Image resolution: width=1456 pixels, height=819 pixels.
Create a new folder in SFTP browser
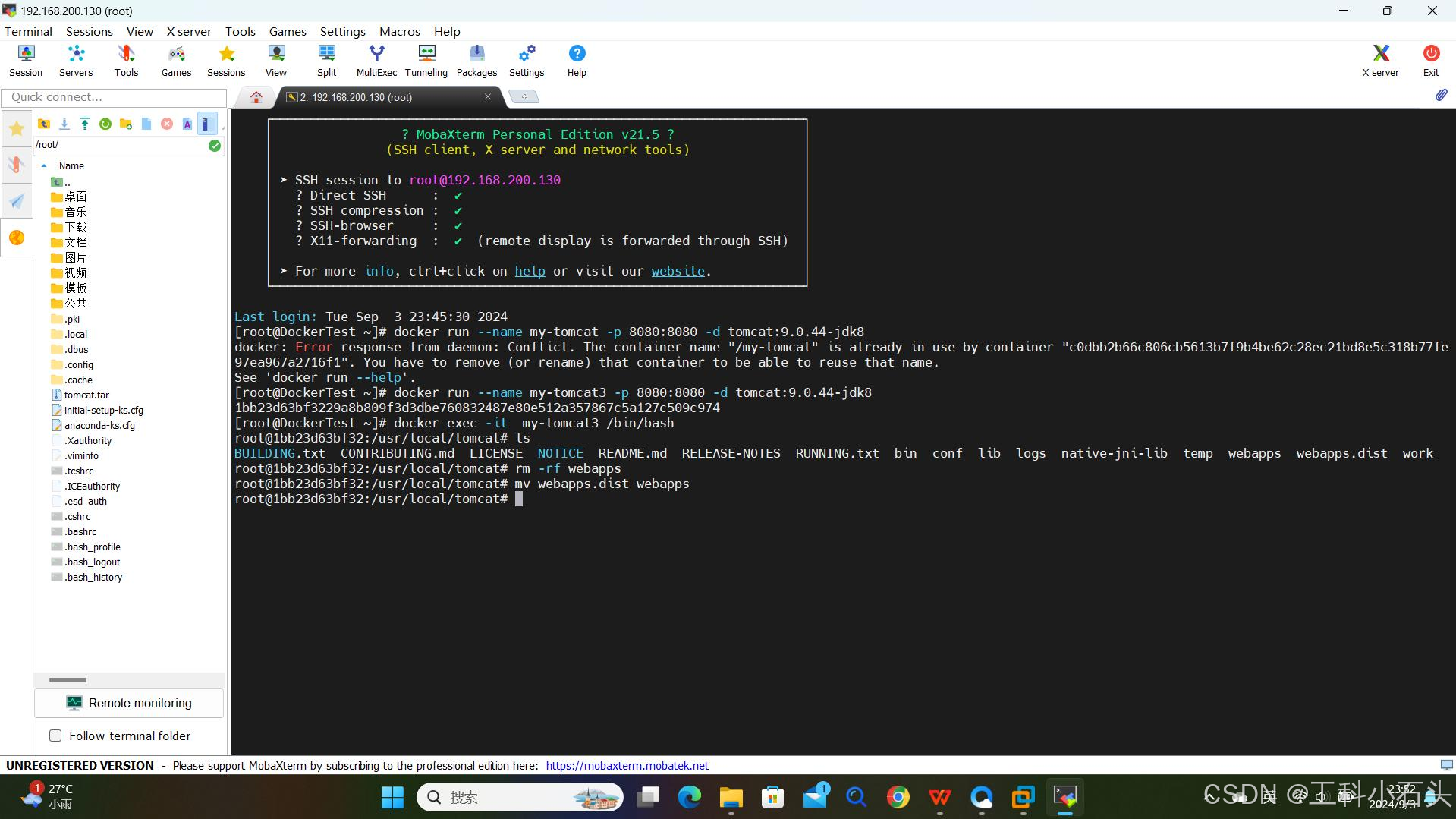coord(126,124)
